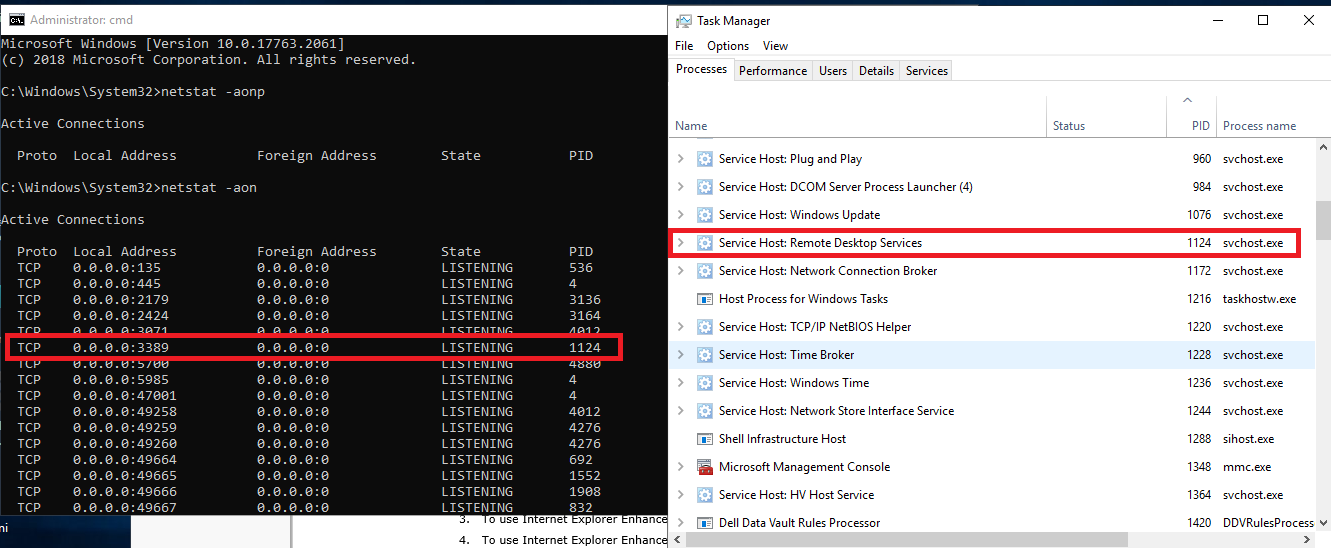Switch to the Services tab
1331x548 pixels.
pyautogui.click(x=927, y=71)
